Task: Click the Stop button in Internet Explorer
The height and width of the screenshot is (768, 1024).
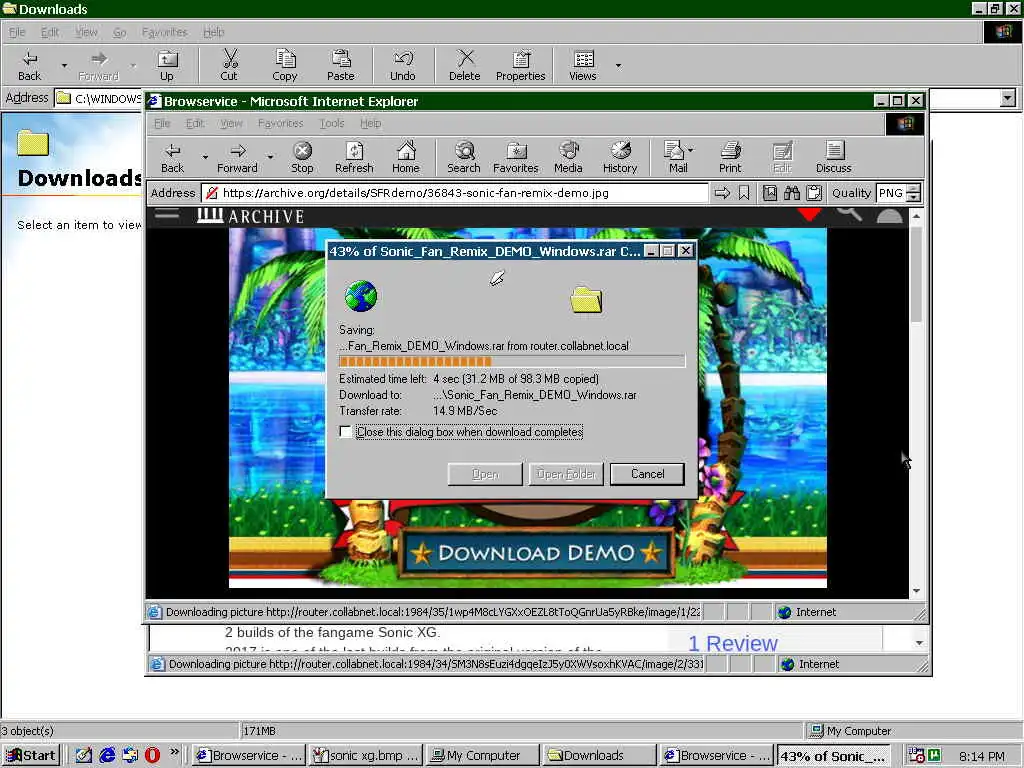Action: click(302, 157)
